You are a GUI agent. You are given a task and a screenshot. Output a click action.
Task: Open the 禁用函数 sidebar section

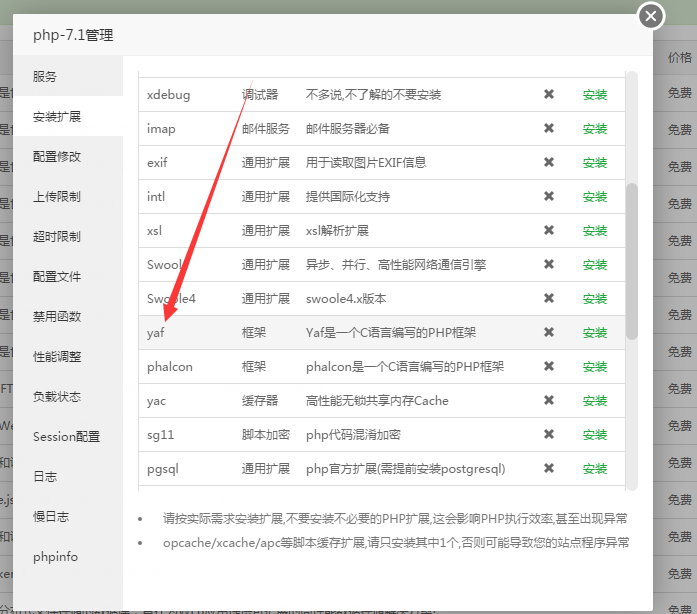pos(57,317)
